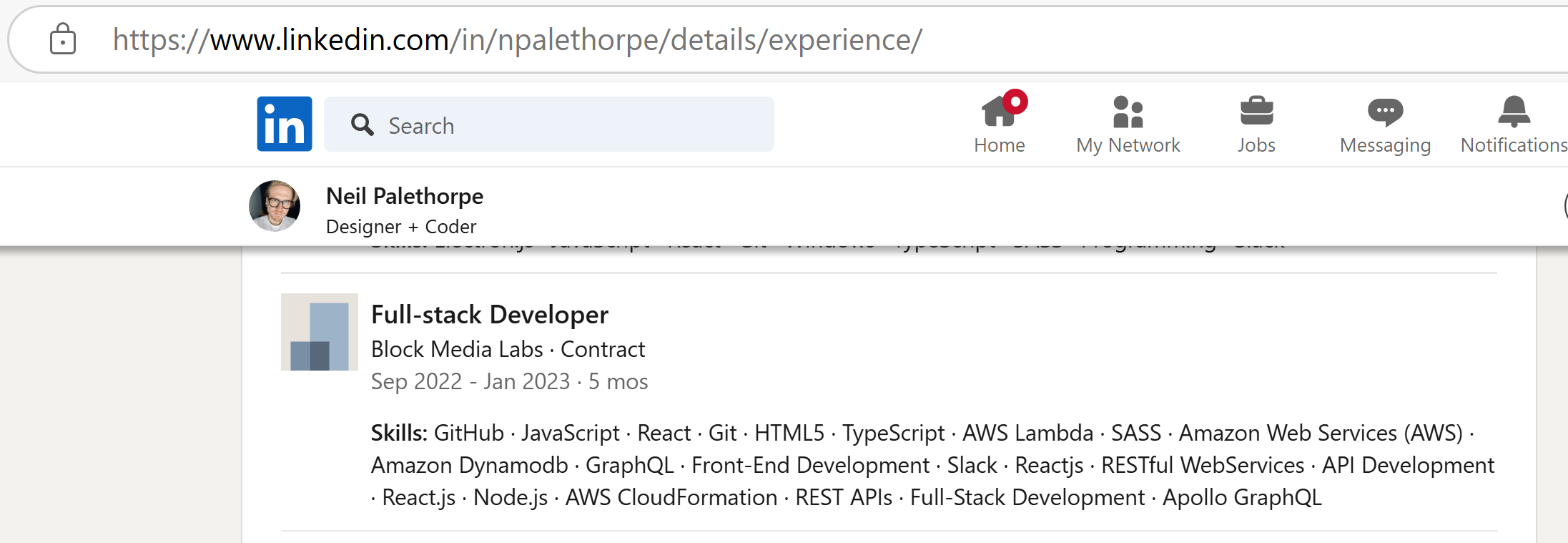This screenshot has height=543, width=1568.
Task: Go to Jobs
Action: pos(1256,125)
